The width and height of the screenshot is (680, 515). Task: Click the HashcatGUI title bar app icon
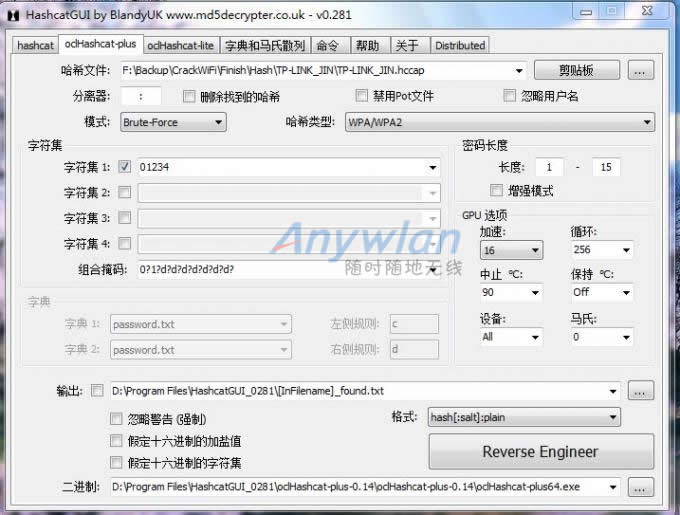[x=13, y=16]
